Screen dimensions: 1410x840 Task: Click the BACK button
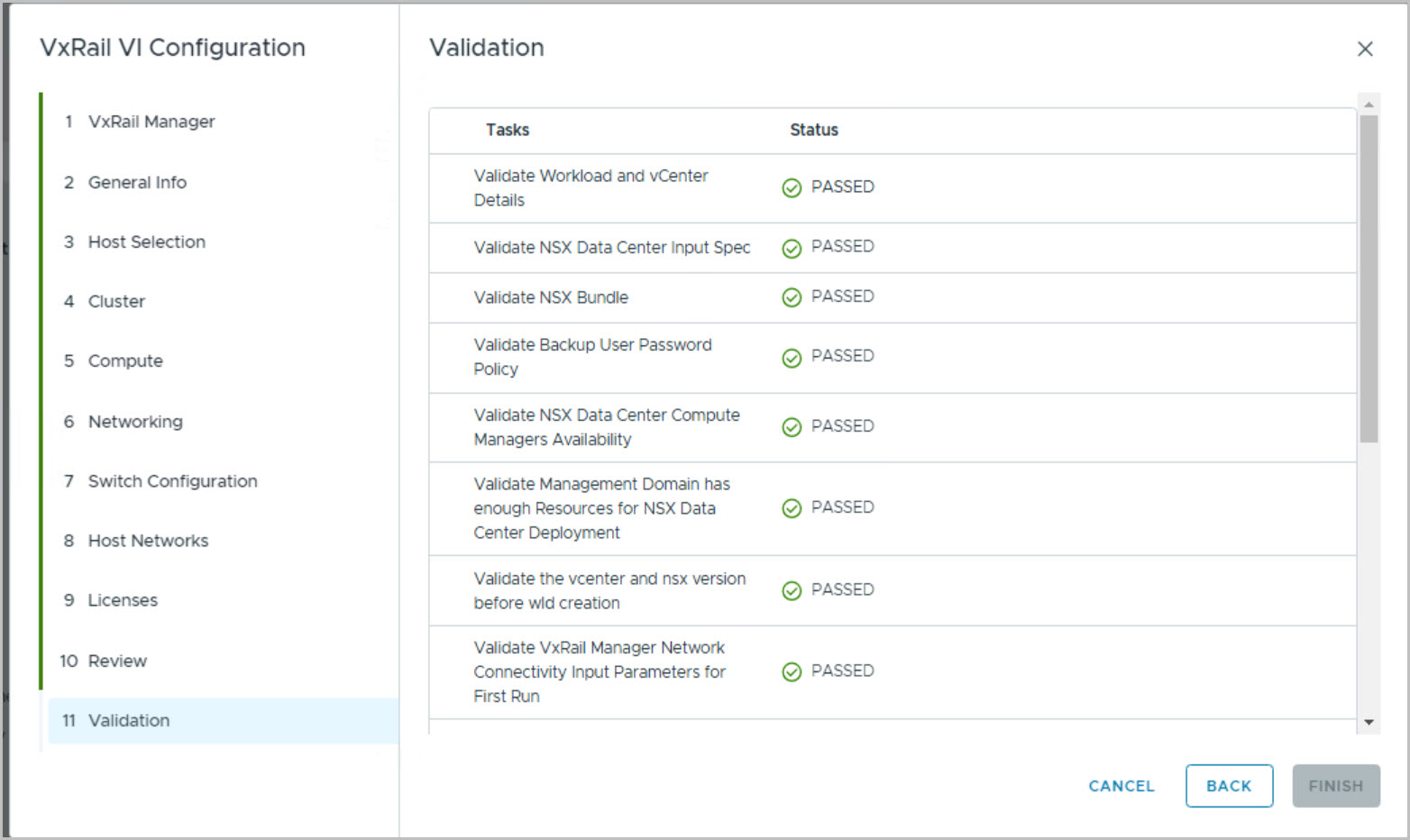(x=1228, y=786)
